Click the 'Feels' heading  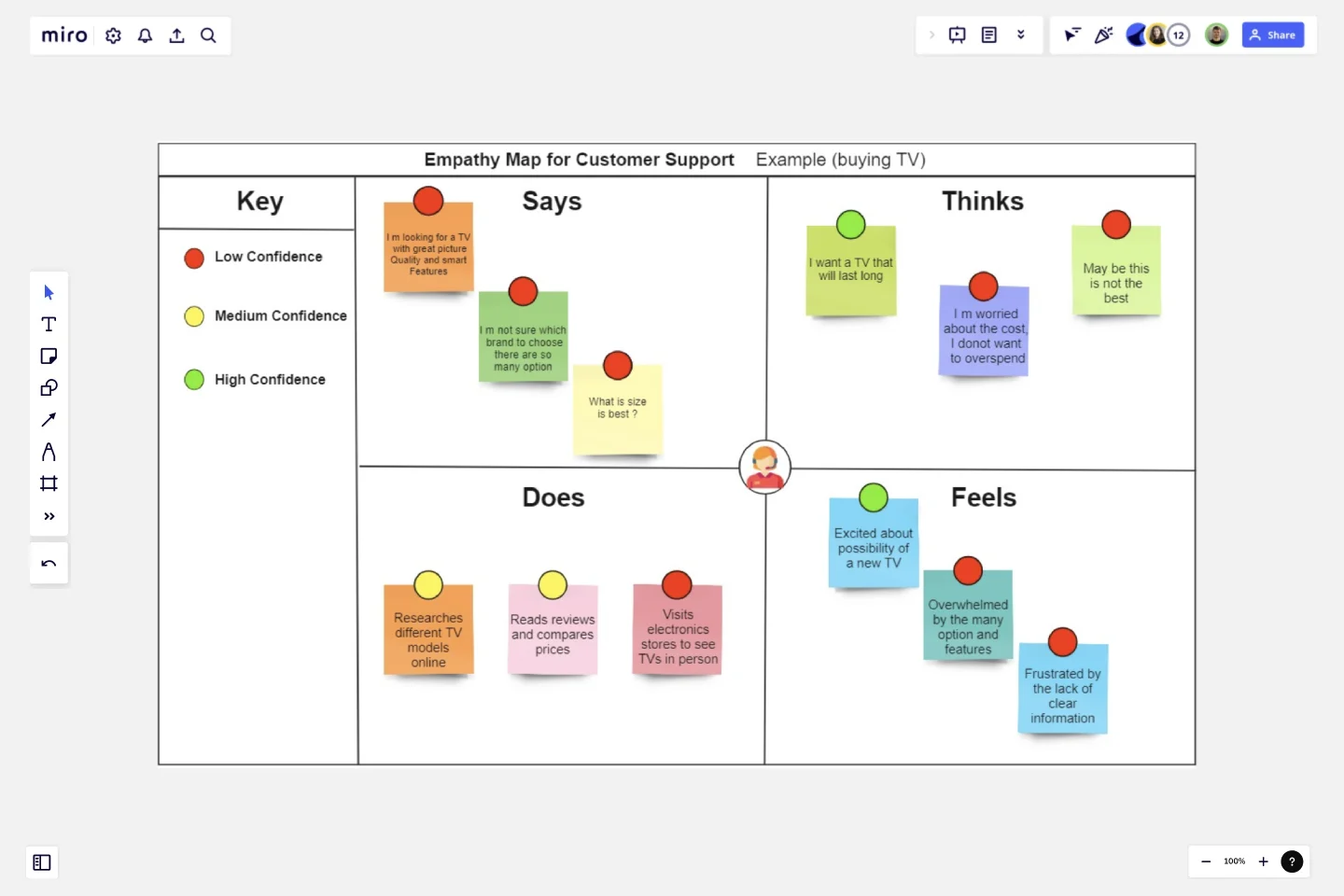point(984,497)
